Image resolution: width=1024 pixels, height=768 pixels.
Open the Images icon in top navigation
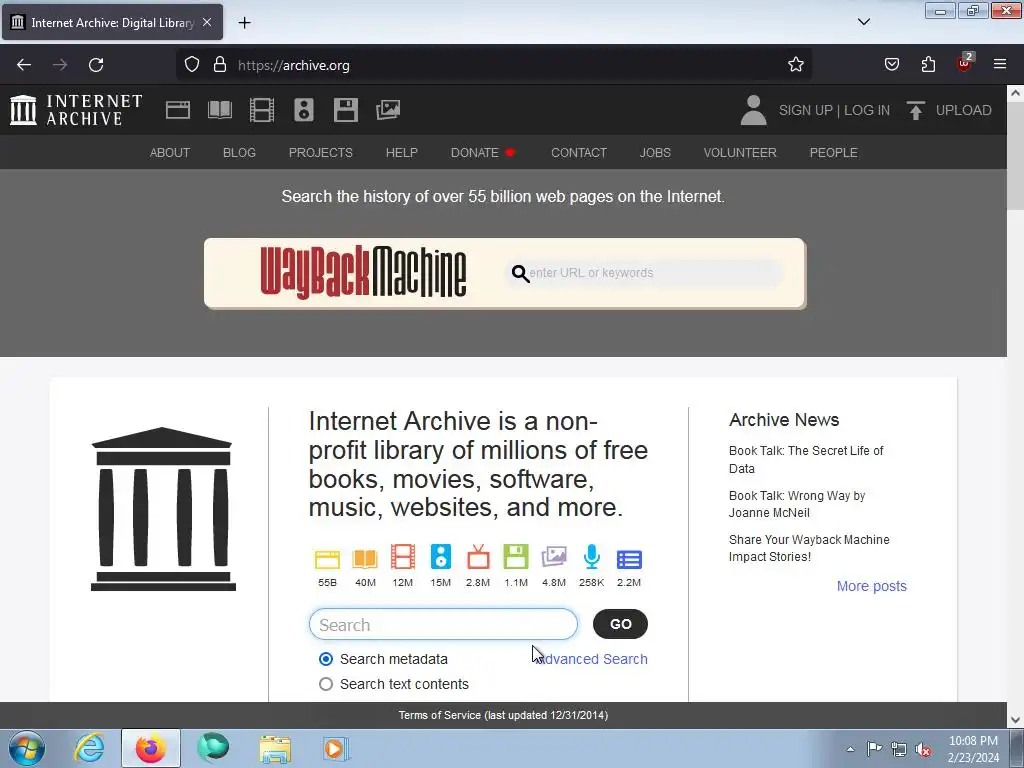pos(388,110)
